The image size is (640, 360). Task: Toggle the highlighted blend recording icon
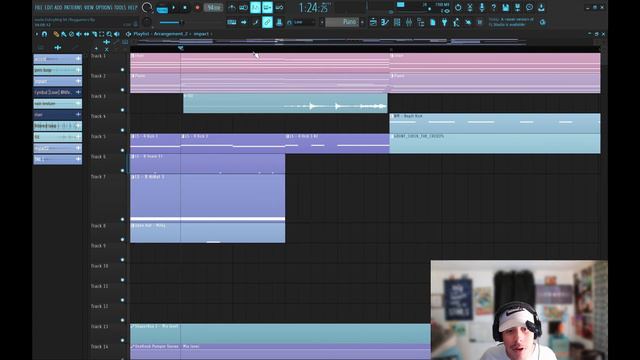coord(267,7)
